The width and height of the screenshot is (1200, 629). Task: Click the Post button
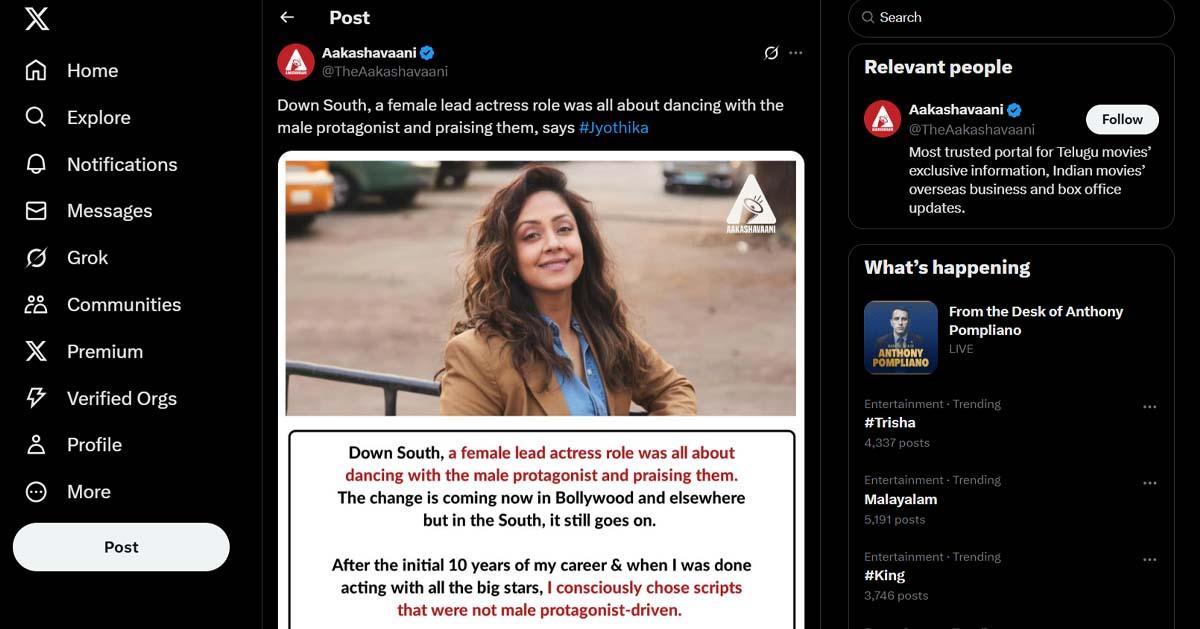(x=121, y=547)
